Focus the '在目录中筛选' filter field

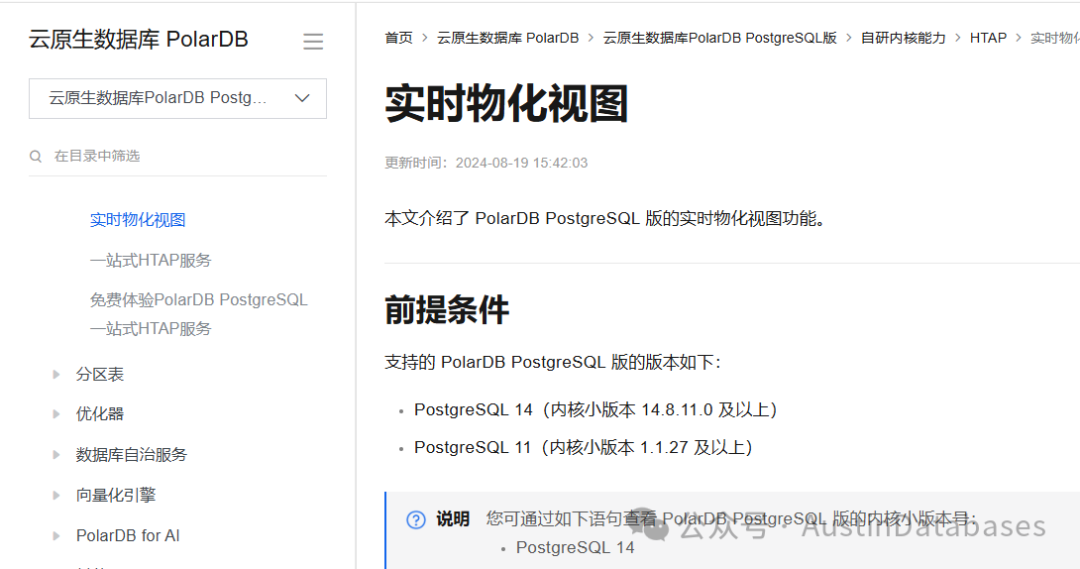pyautogui.click(x=178, y=156)
